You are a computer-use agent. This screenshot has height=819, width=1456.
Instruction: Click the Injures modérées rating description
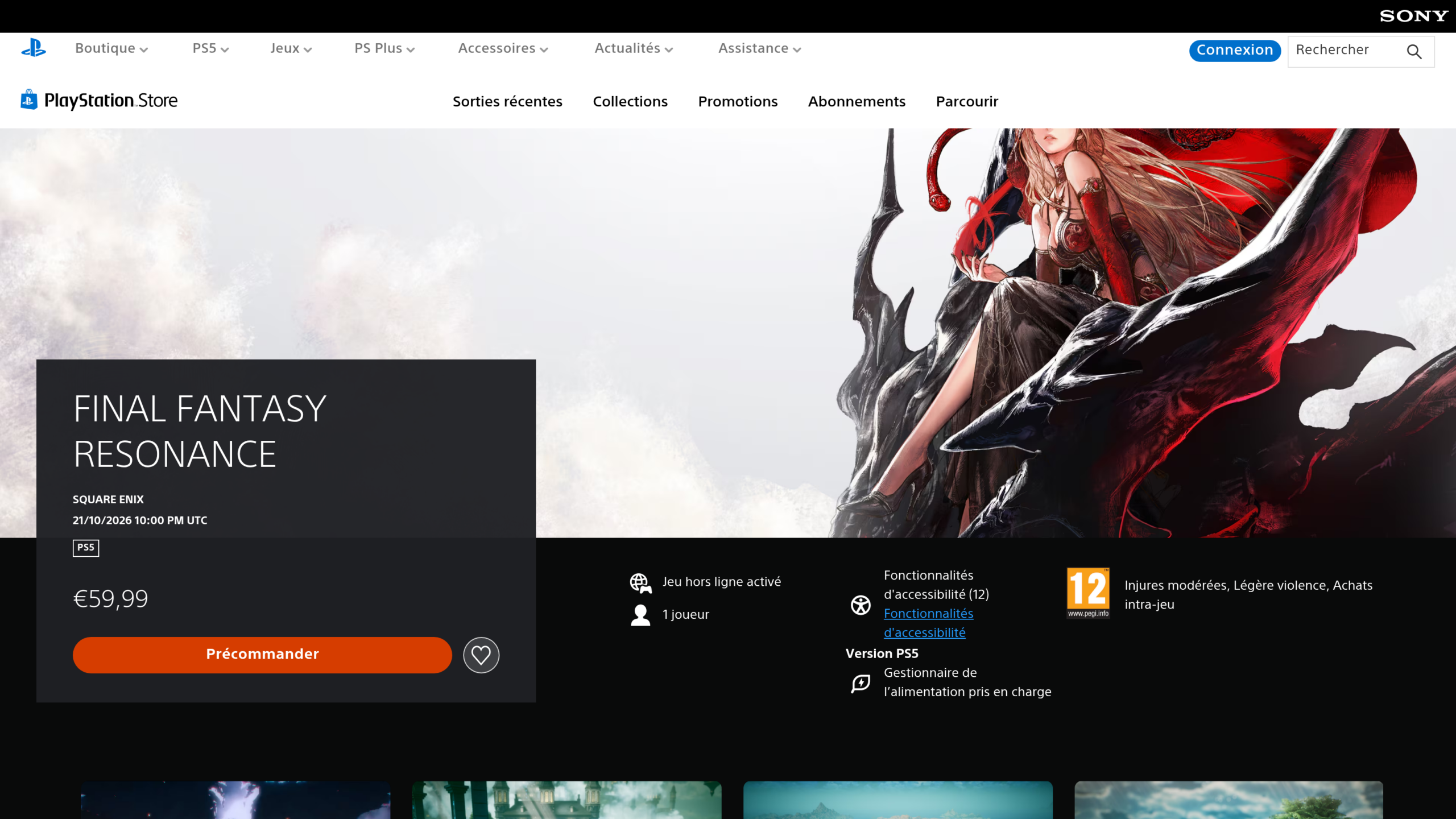(x=1248, y=595)
